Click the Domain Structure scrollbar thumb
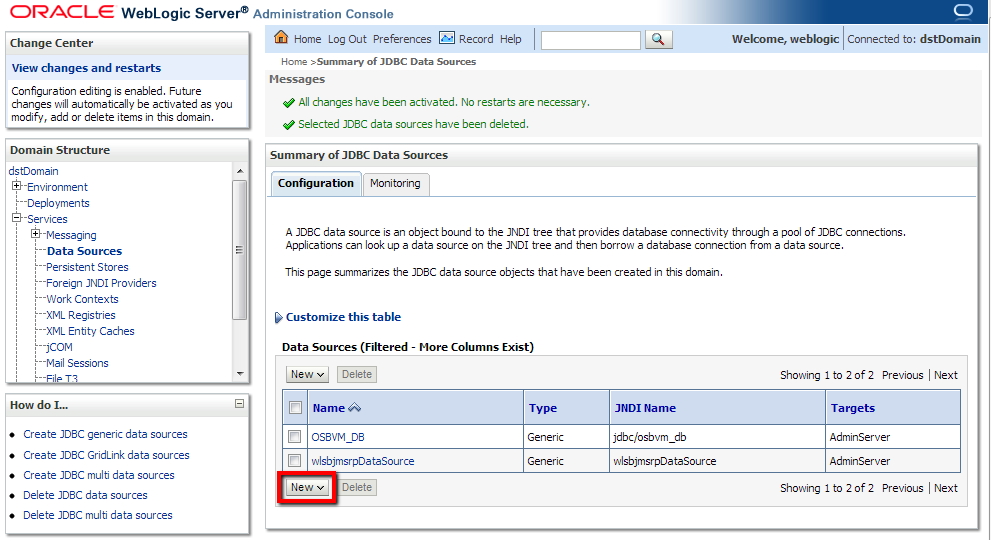 tap(240, 250)
